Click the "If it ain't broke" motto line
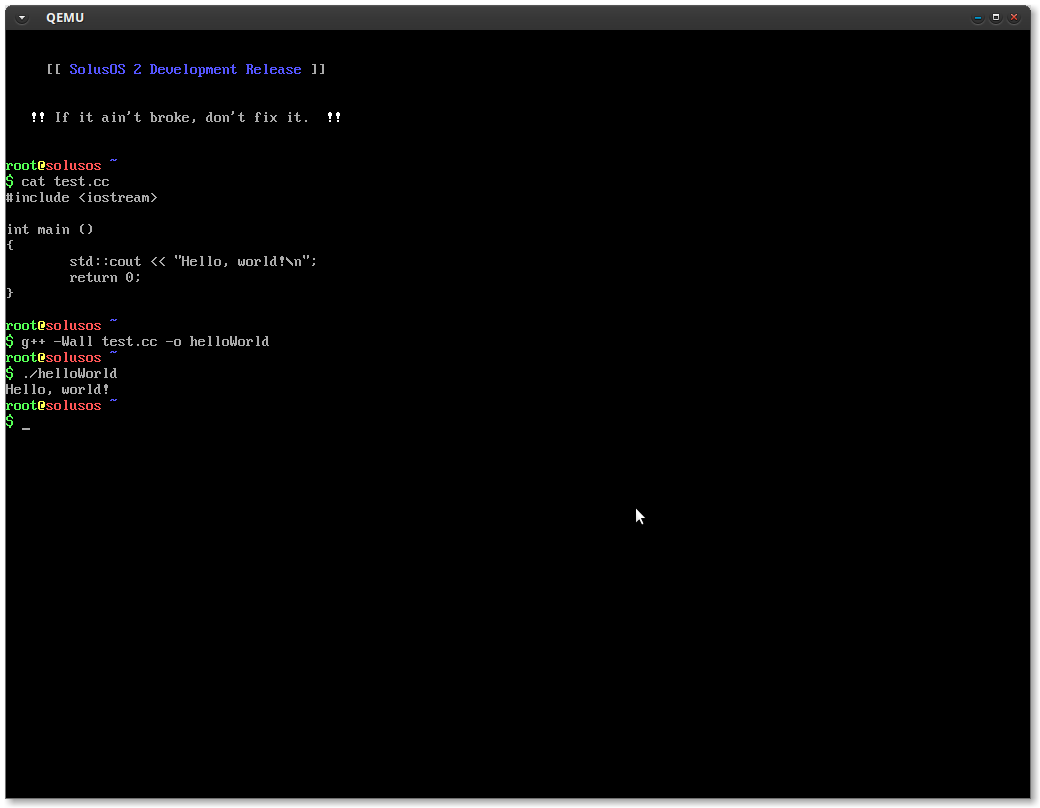The width and height of the screenshot is (1040, 808). click(185, 118)
